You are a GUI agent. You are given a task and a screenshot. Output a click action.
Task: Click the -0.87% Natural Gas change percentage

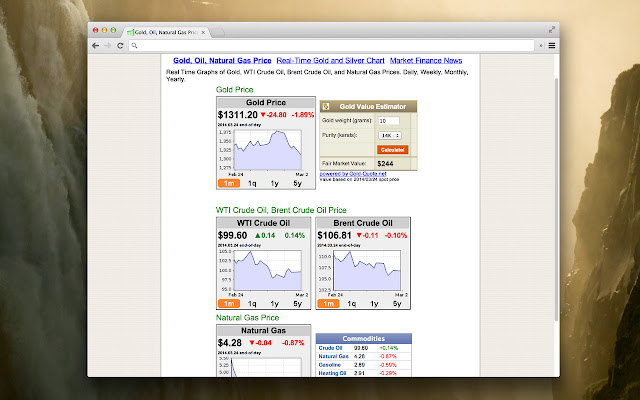point(293,343)
